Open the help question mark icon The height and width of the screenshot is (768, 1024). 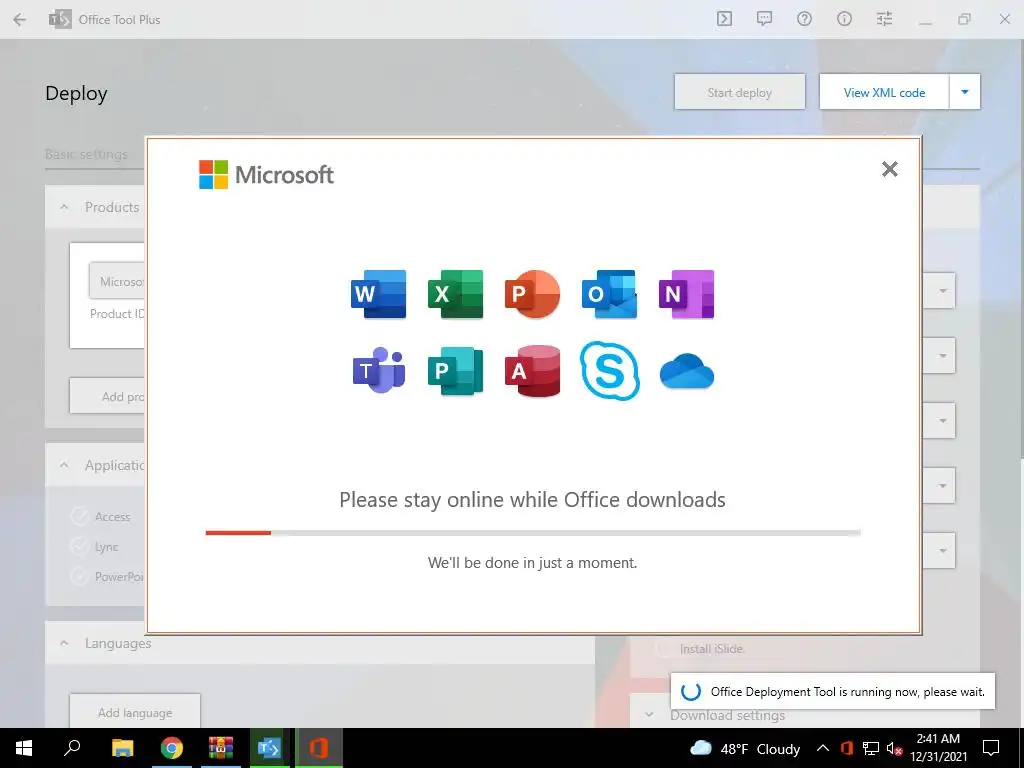pyautogui.click(x=804, y=19)
